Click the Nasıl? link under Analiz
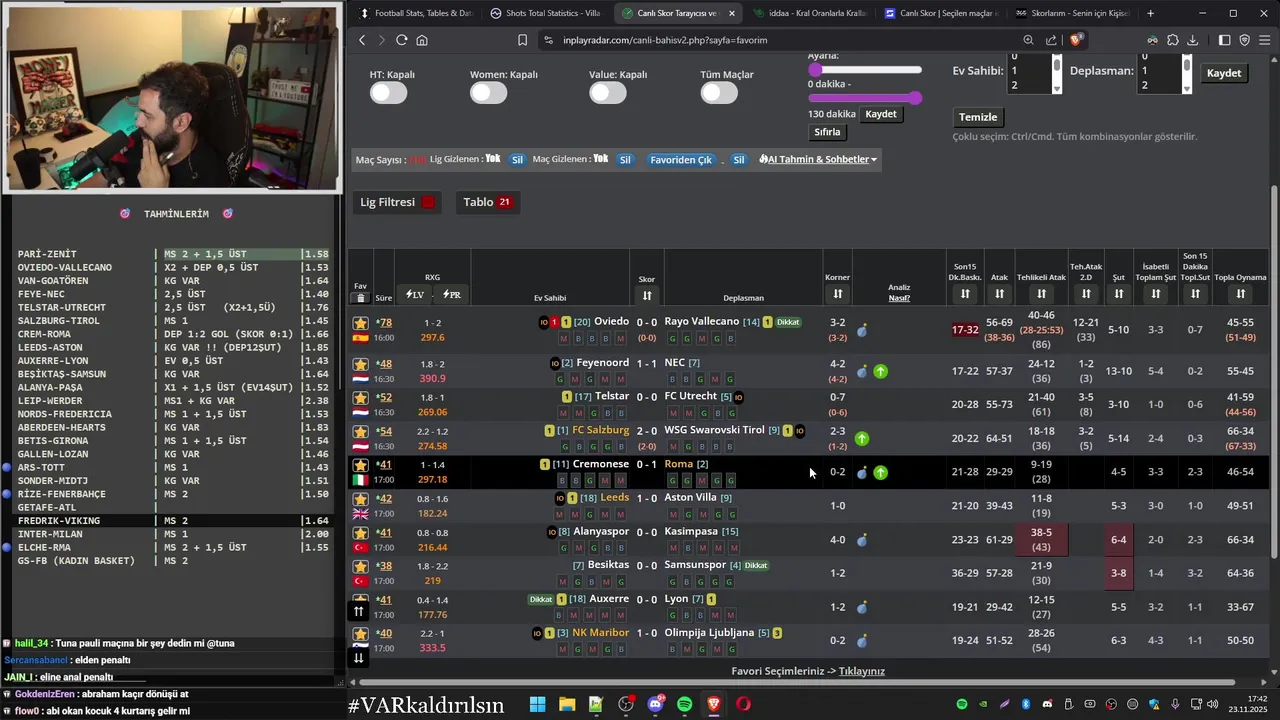Image resolution: width=1280 pixels, height=720 pixels. pos(899,298)
